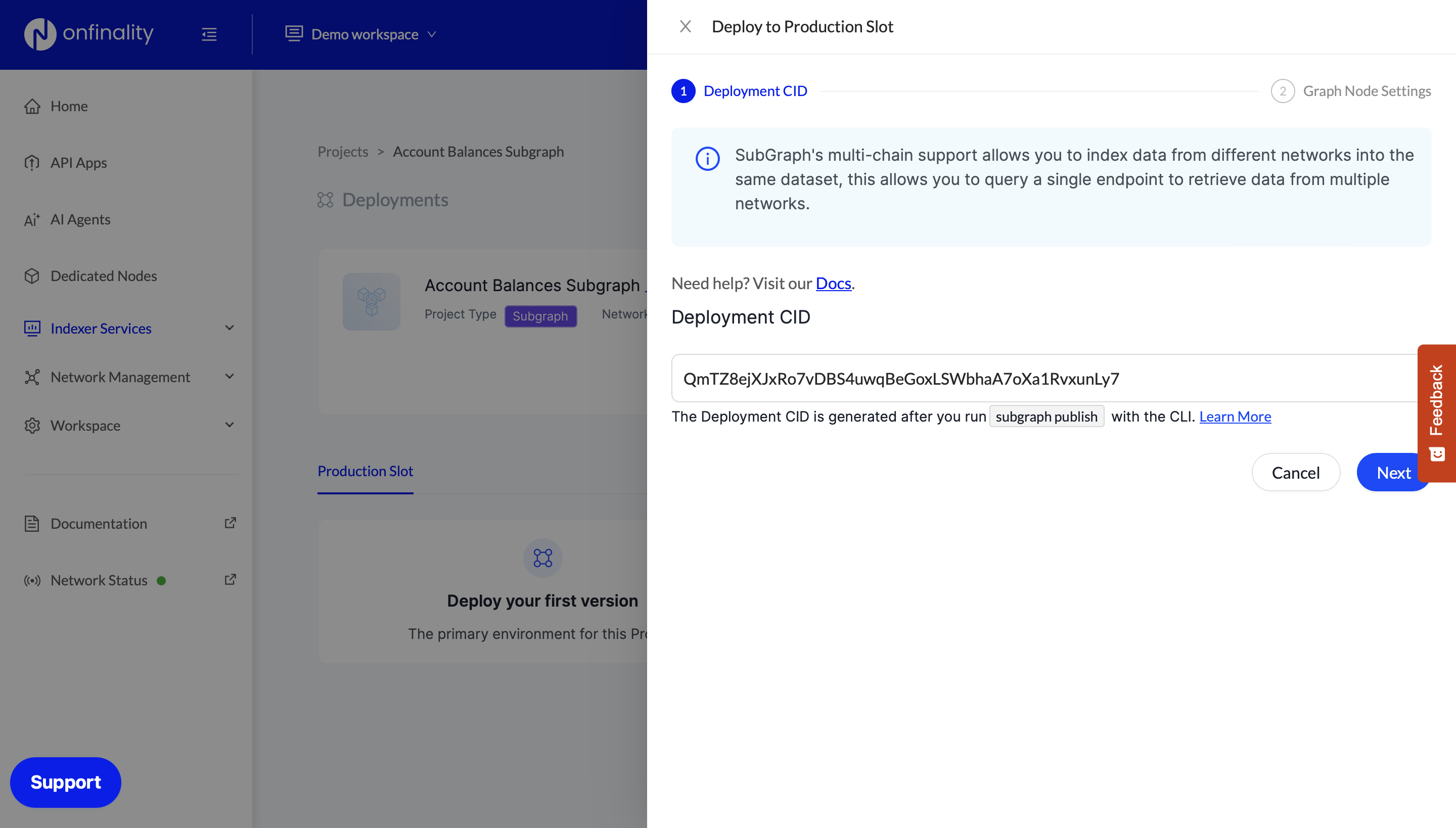Open the Docs help link
Screen dimensions: 1456x828
coord(833,283)
